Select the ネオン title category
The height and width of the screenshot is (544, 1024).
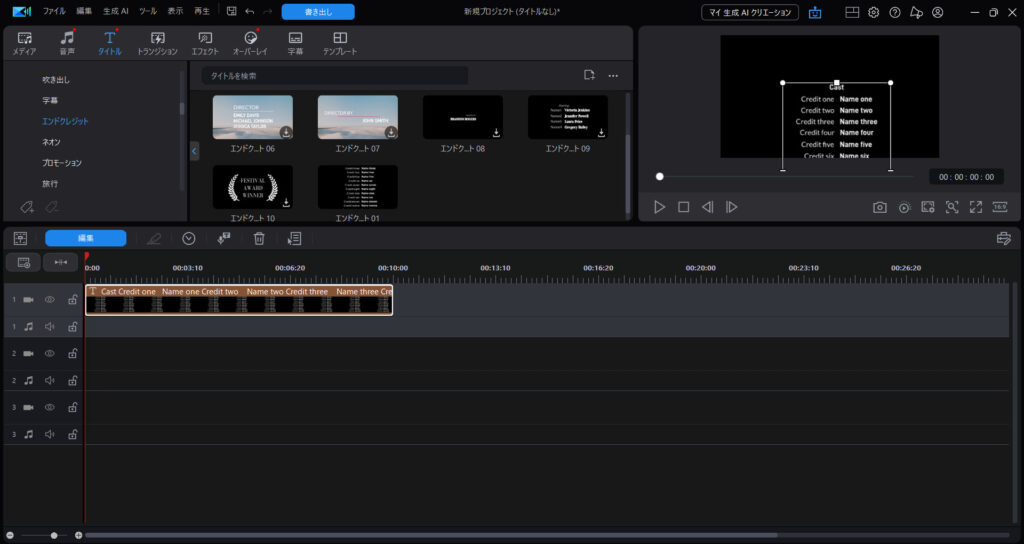tap(51, 142)
